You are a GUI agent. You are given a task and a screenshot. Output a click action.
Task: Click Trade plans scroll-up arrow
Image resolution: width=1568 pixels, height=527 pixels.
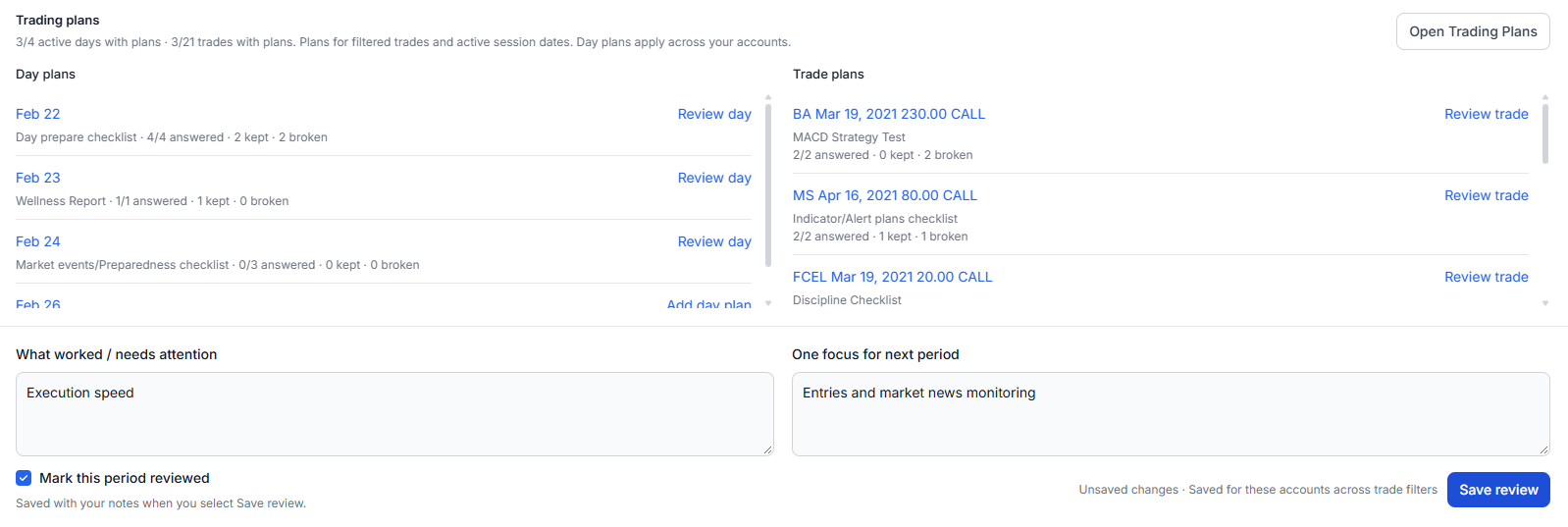click(1545, 97)
